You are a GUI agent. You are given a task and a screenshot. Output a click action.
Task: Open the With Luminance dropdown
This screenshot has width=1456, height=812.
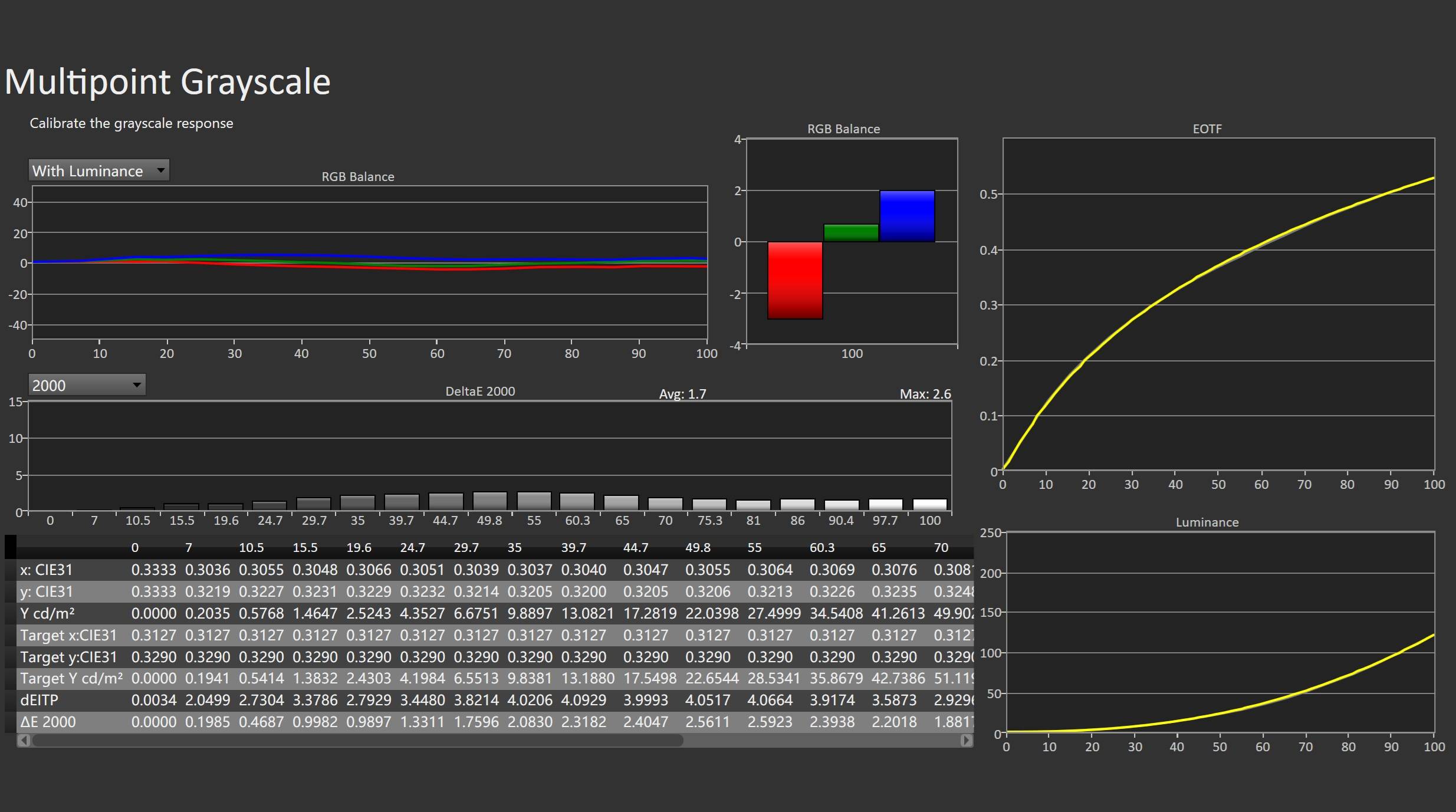pyautogui.click(x=98, y=171)
